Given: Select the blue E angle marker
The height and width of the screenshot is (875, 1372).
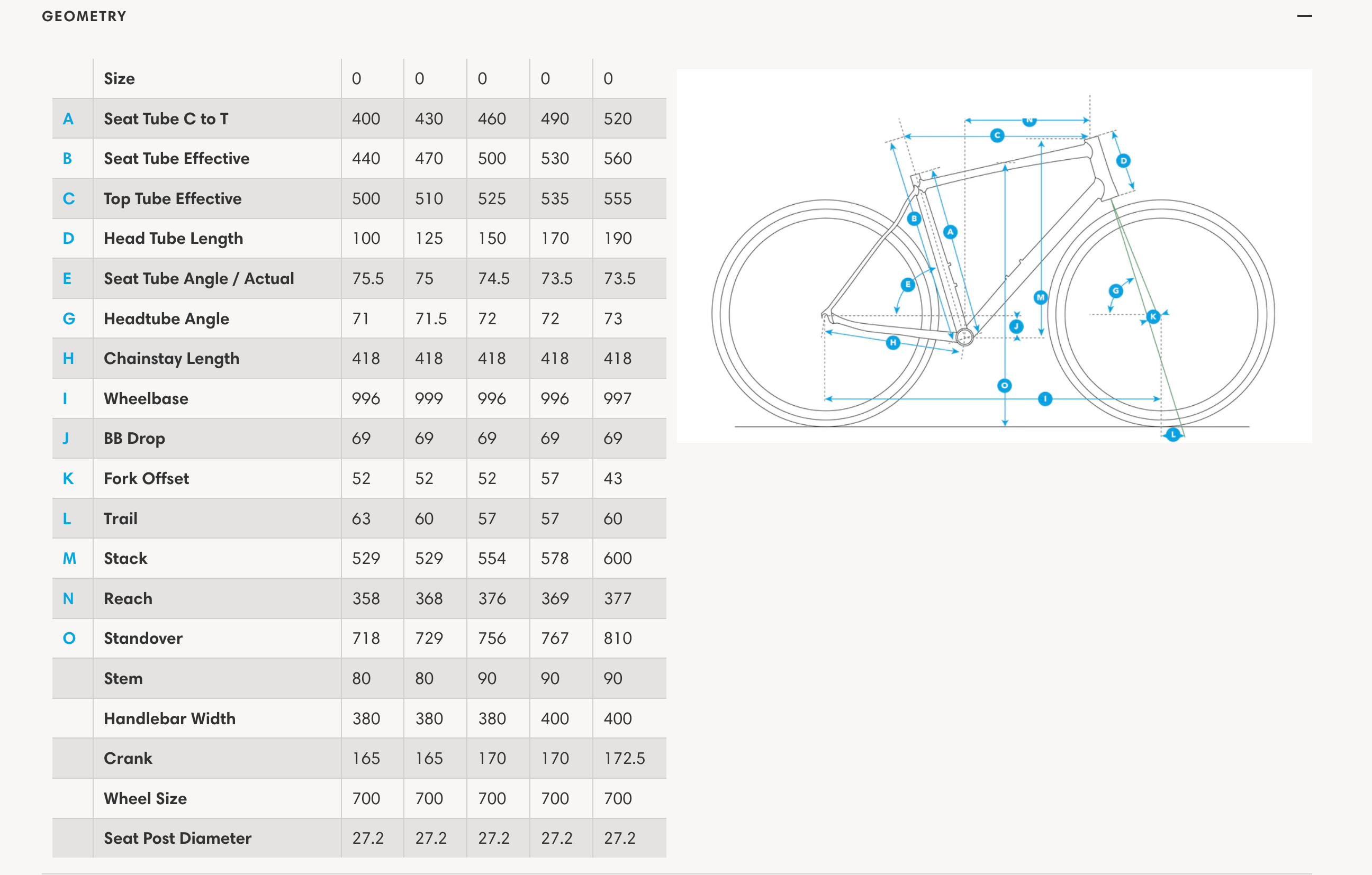Looking at the screenshot, I should point(908,284).
